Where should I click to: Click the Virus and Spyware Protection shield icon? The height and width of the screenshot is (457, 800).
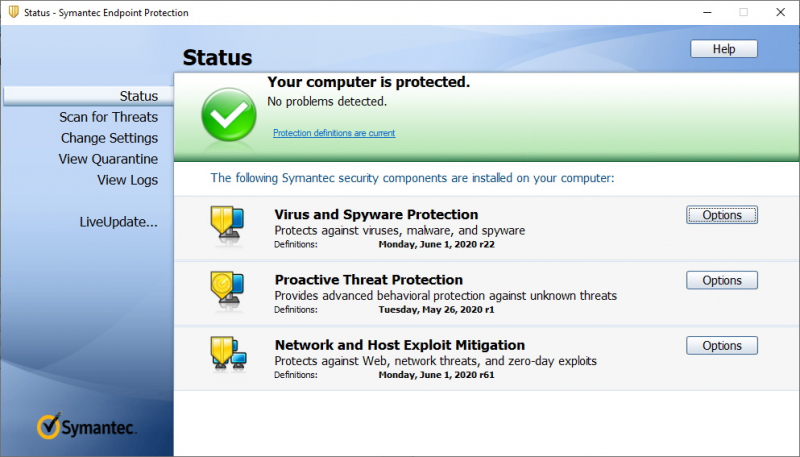point(227,224)
